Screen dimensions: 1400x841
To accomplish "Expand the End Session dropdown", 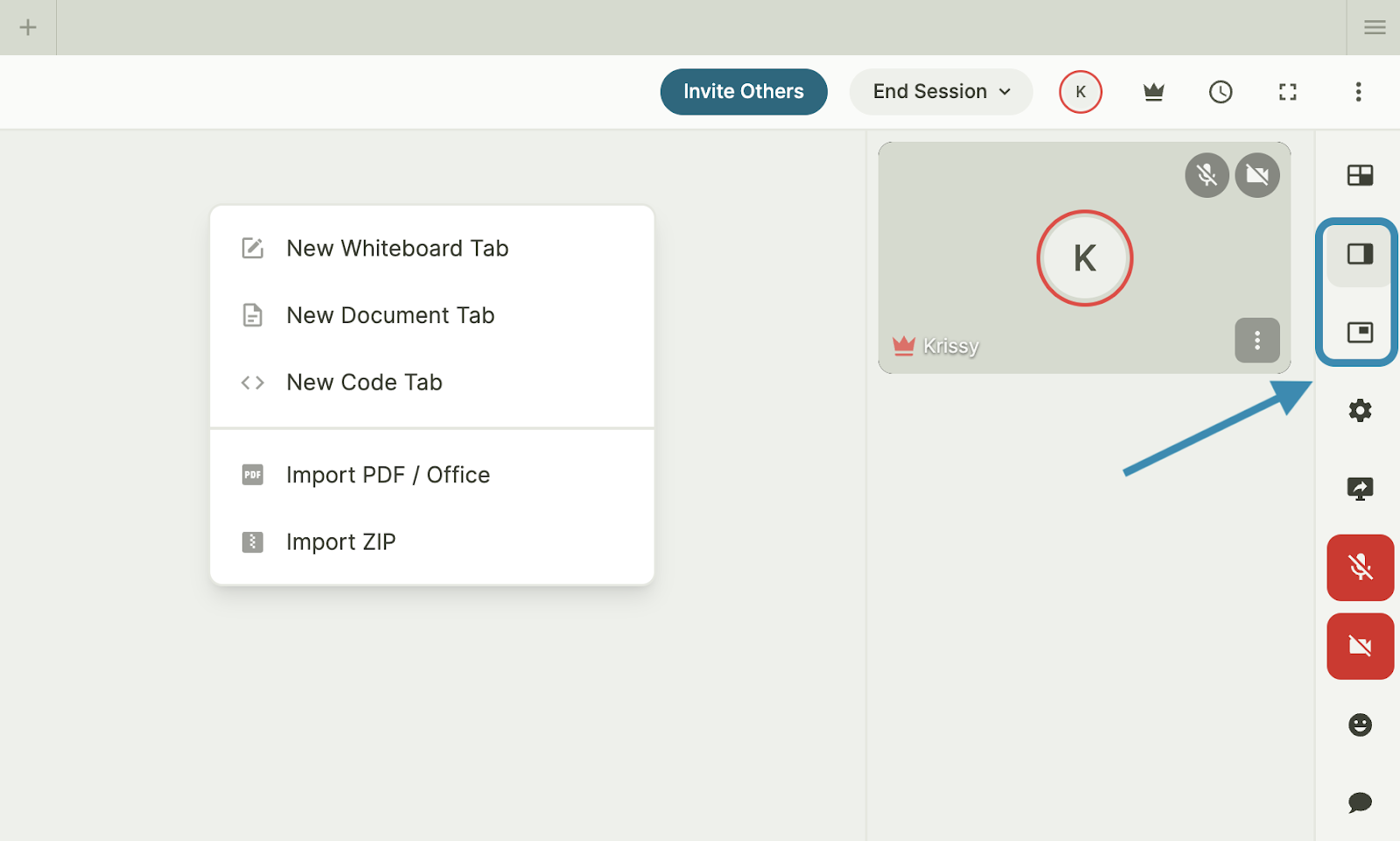I will pyautogui.click(x=941, y=92).
